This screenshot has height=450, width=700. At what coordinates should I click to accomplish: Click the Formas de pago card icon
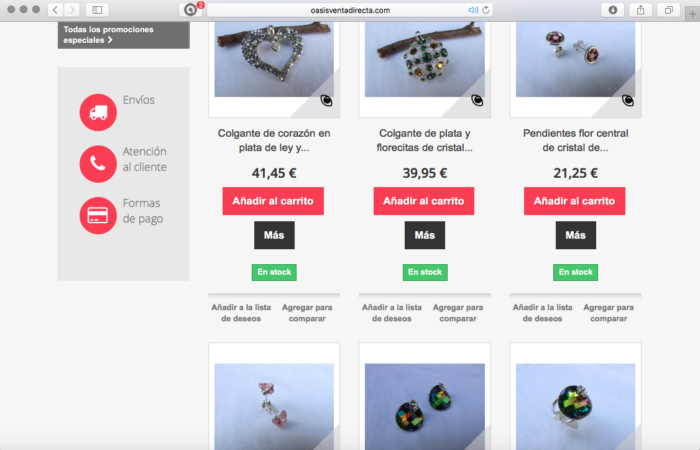click(98, 216)
